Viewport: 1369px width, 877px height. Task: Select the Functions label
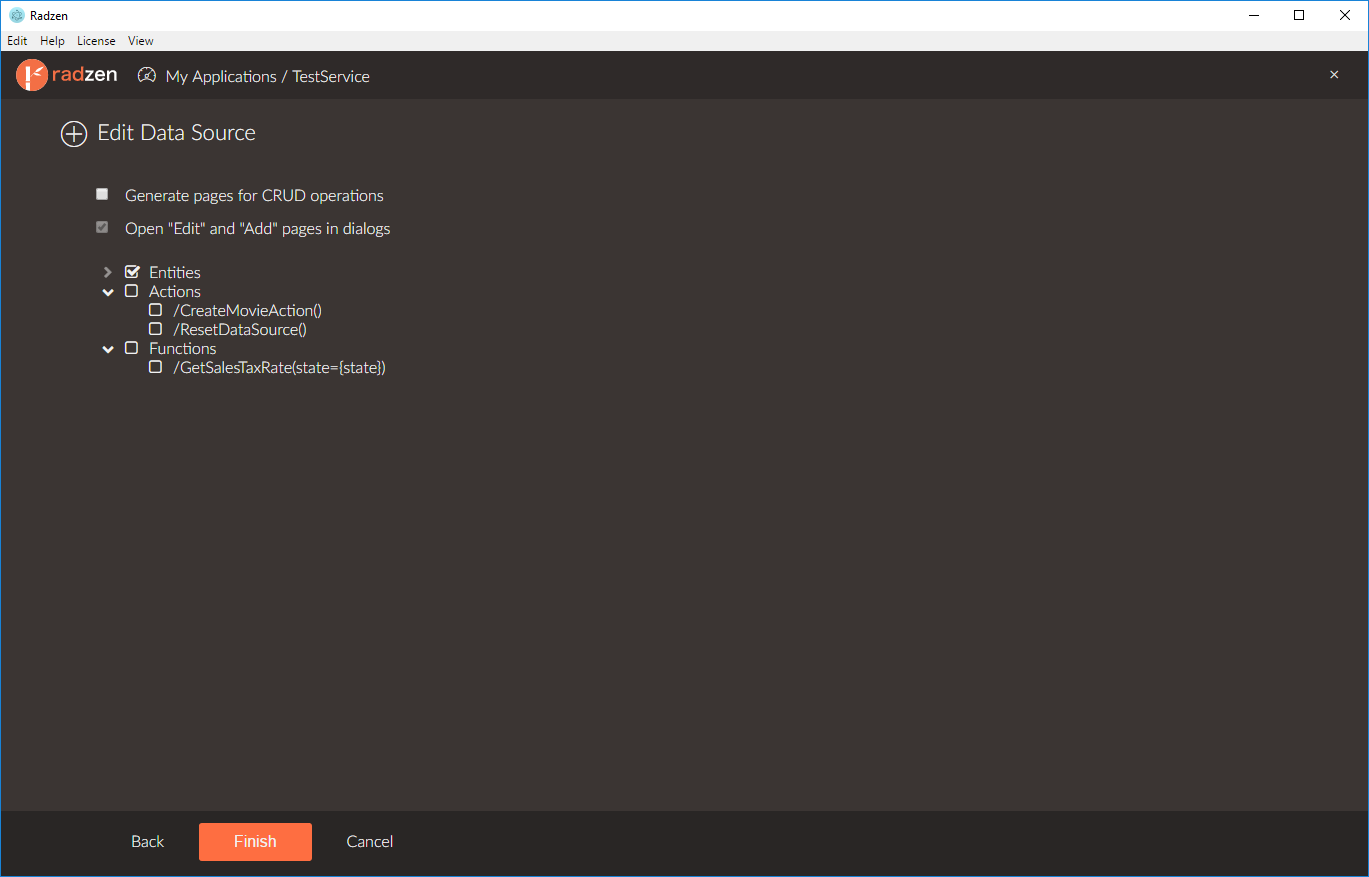(x=183, y=348)
